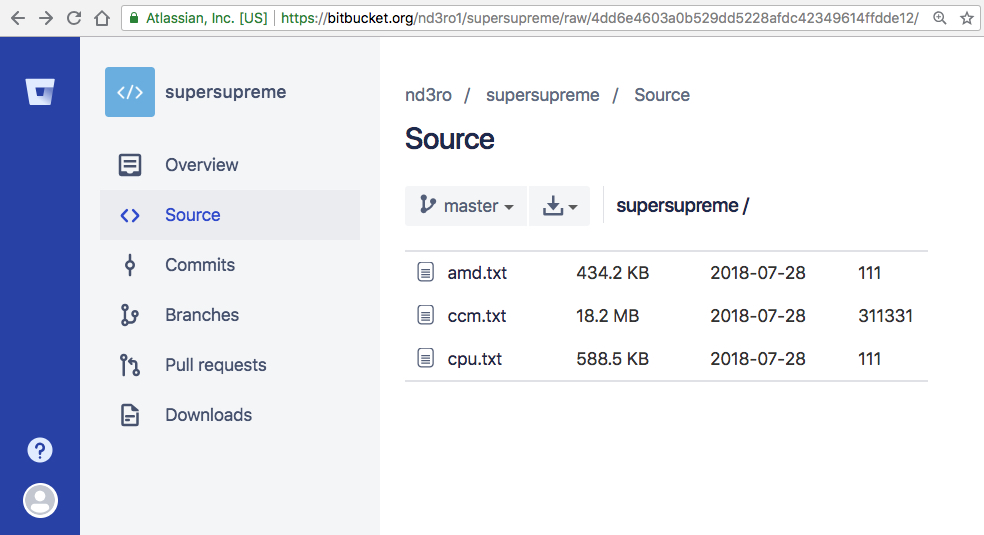984x535 pixels.
Task: Go forward with the browser forward arrow
Action: tap(46, 18)
